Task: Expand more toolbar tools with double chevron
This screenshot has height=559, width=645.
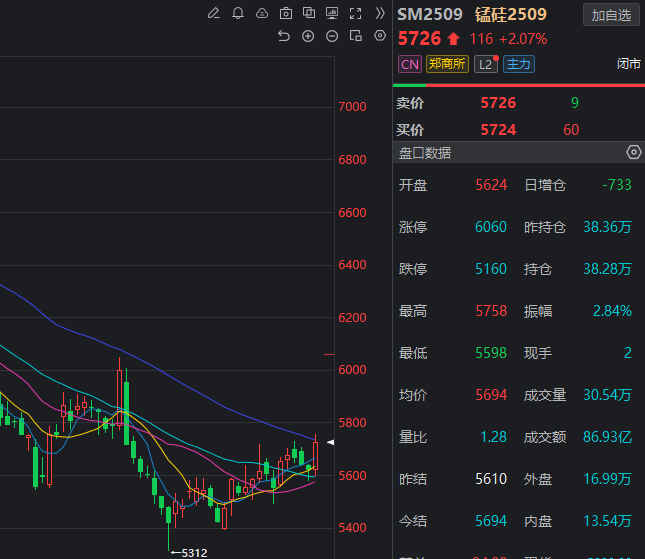Action: 380,14
